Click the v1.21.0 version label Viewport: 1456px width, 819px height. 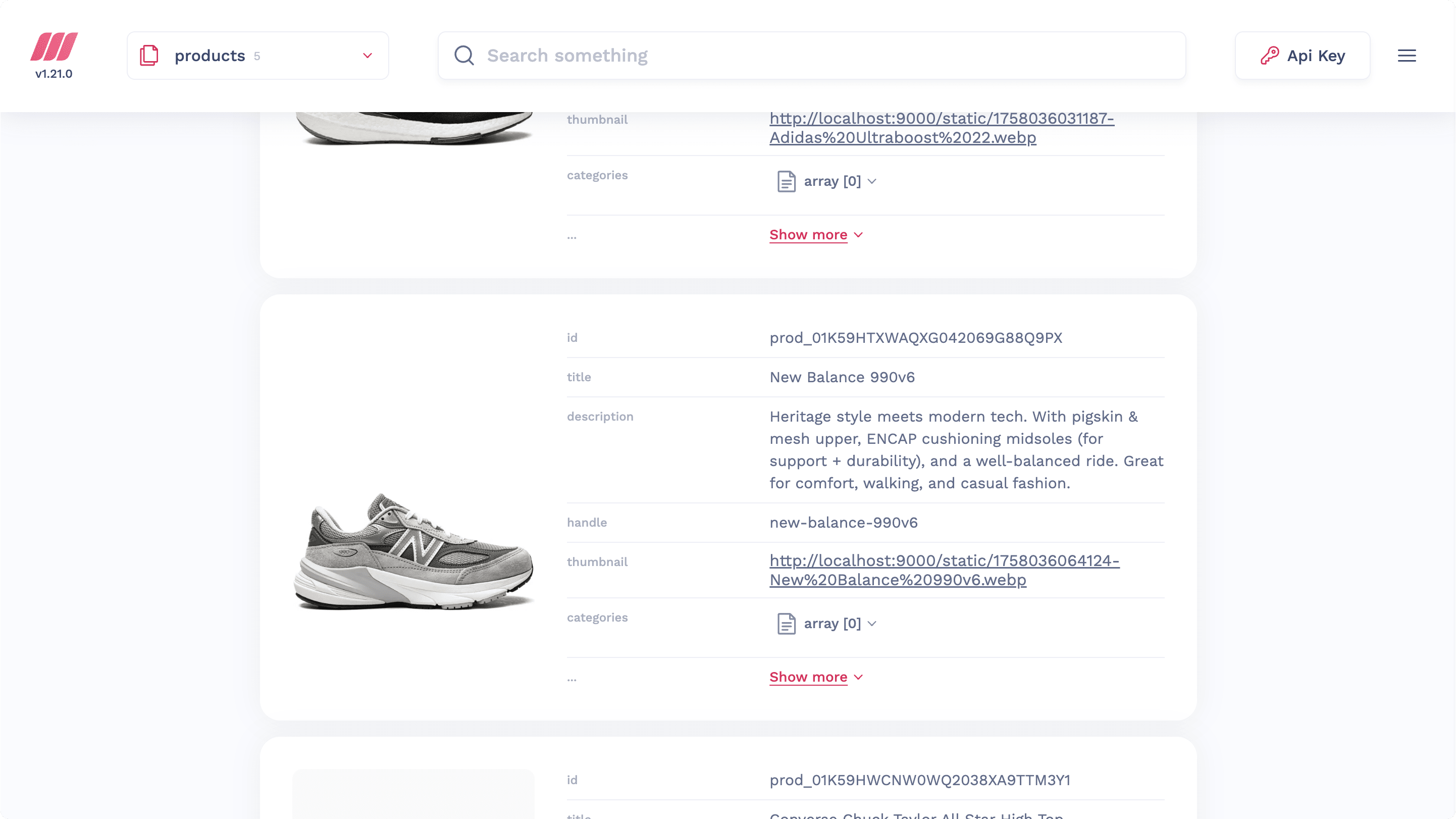coord(54,74)
